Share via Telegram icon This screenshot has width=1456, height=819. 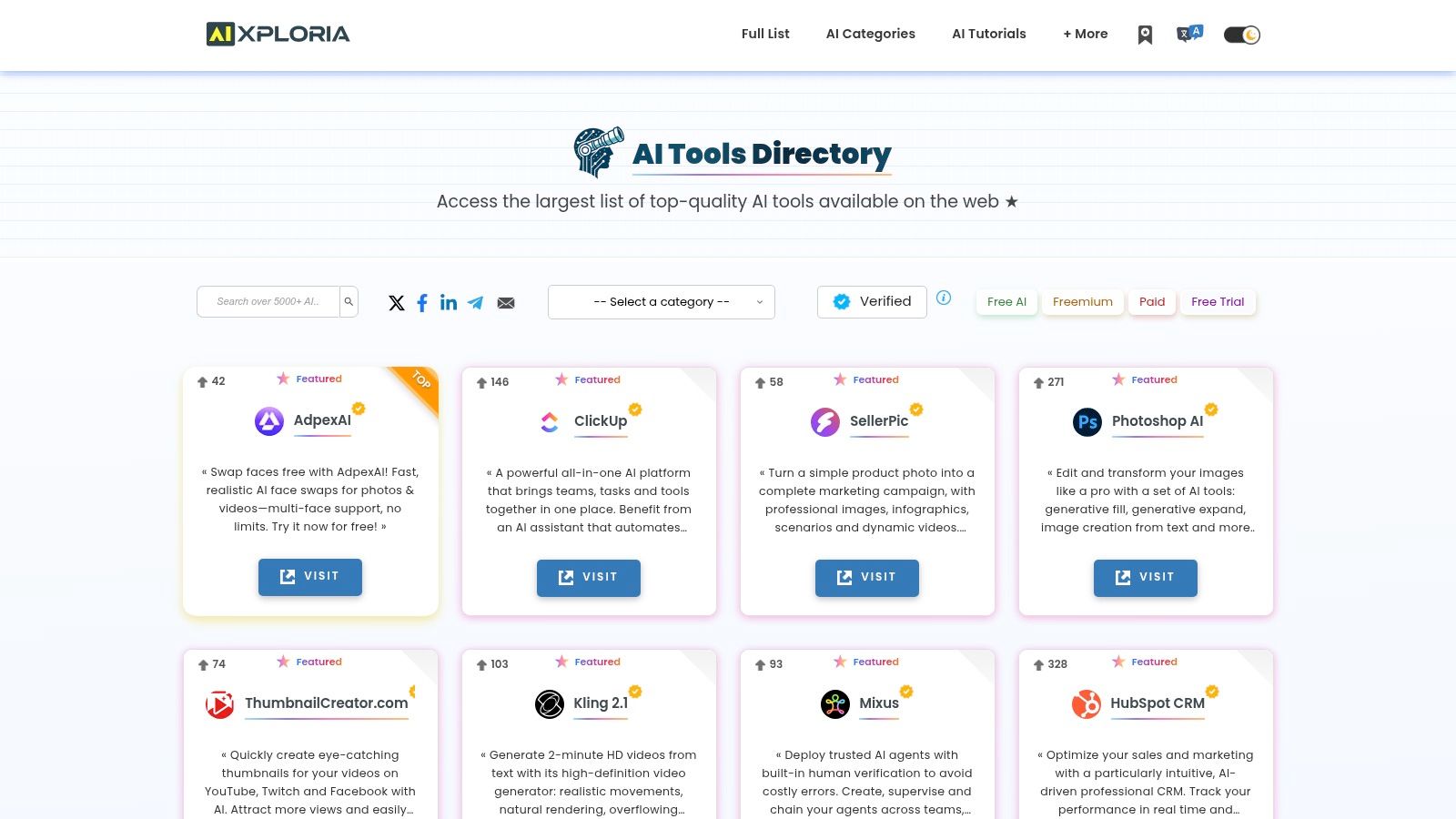[x=476, y=303]
